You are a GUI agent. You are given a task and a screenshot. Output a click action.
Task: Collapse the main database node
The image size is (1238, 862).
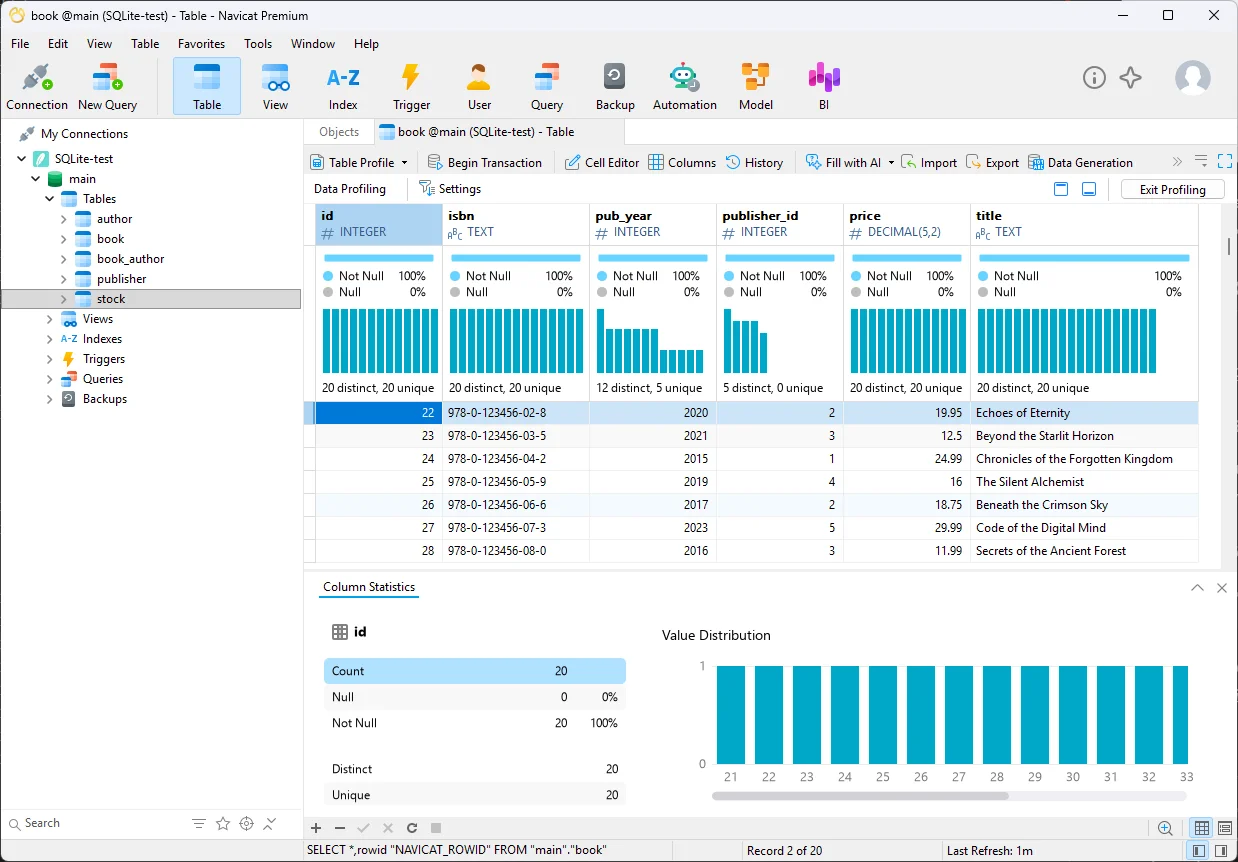(x=36, y=178)
